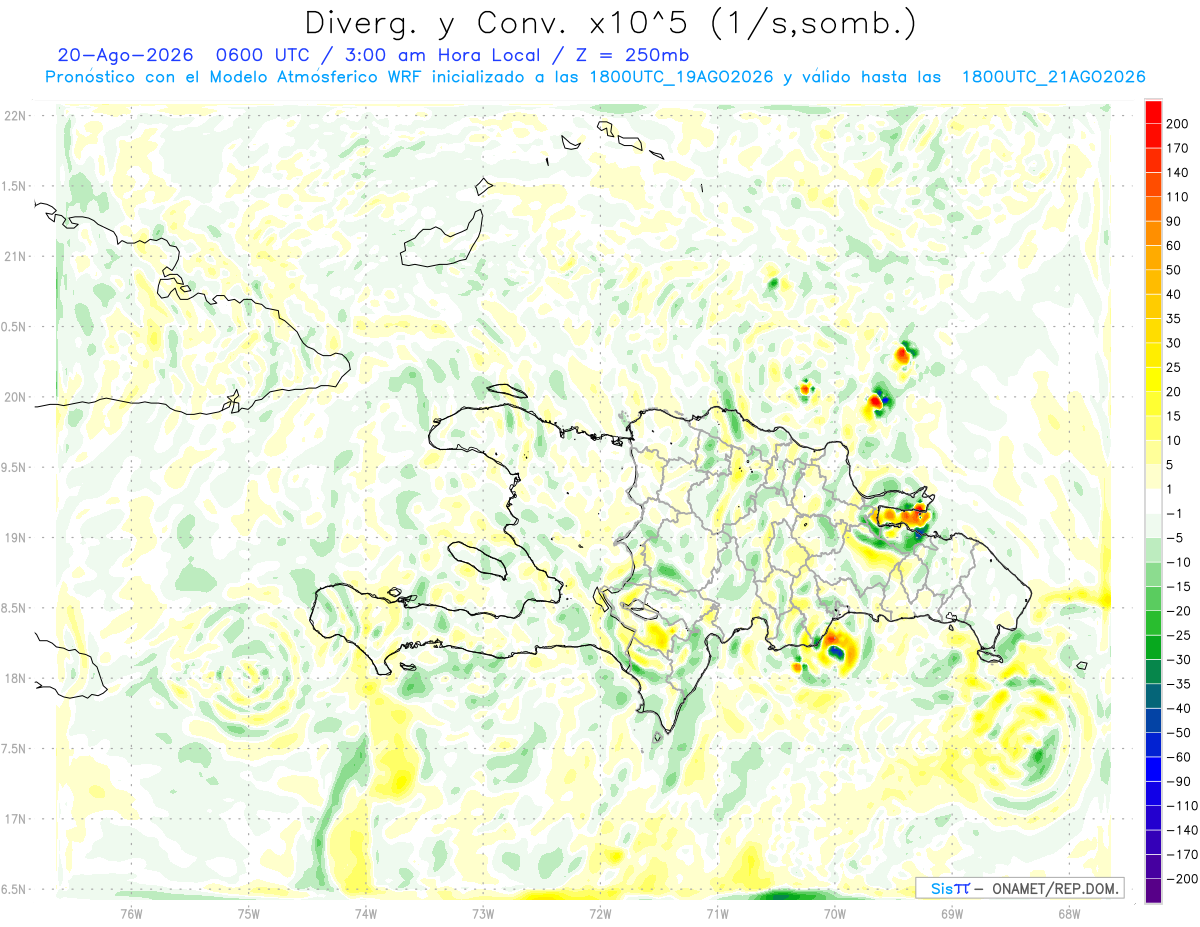Click the '20N' latitude label

15,397
